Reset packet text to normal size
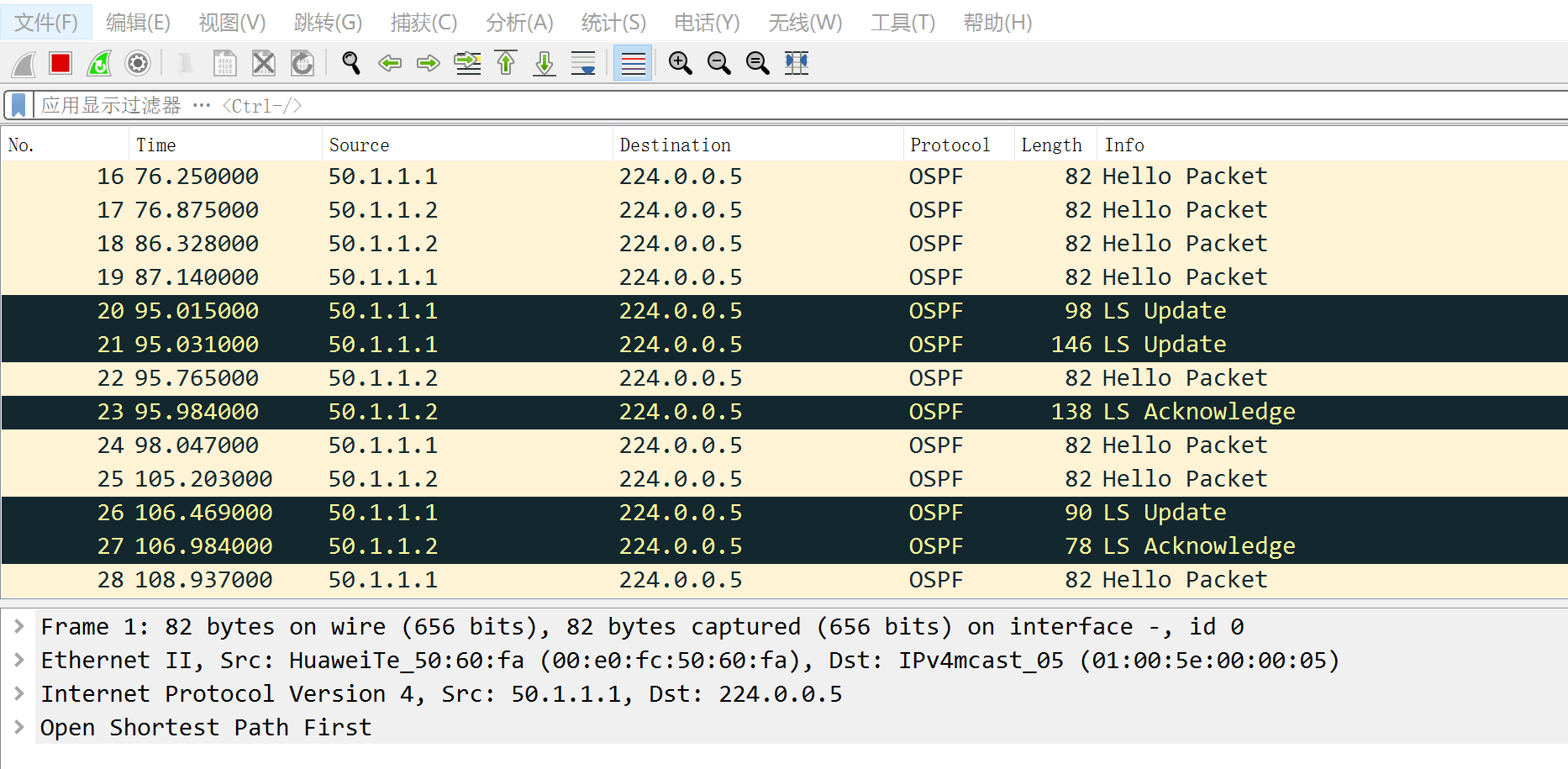This screenshot has height=769, width=1568. [757, 63]
